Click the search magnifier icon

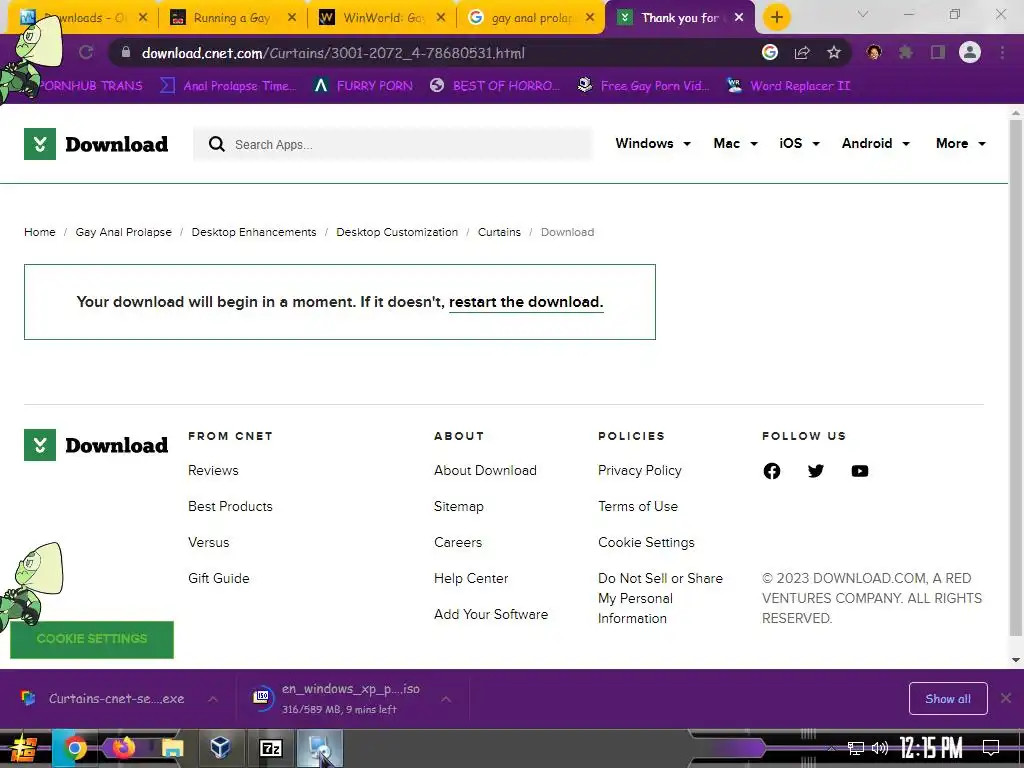[x=216, y=144]
